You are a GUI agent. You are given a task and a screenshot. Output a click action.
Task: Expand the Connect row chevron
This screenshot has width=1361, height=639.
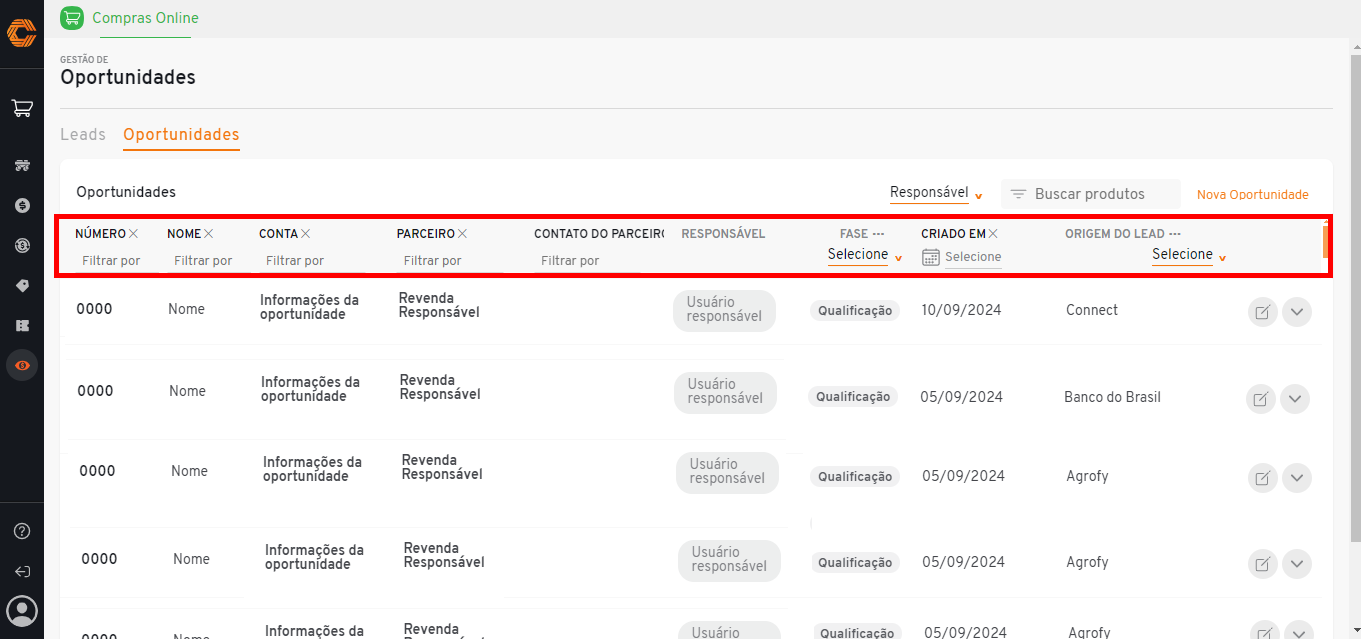click(x=1297, y=312)
